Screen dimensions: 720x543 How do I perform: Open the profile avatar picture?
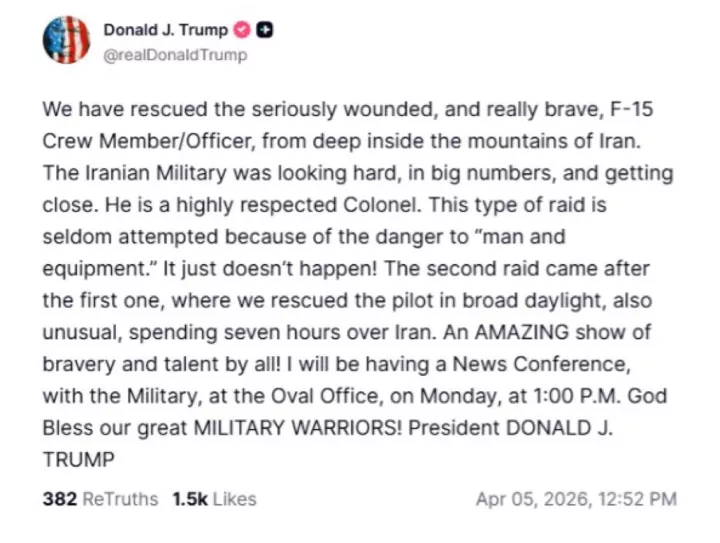(x=66, y=41)
